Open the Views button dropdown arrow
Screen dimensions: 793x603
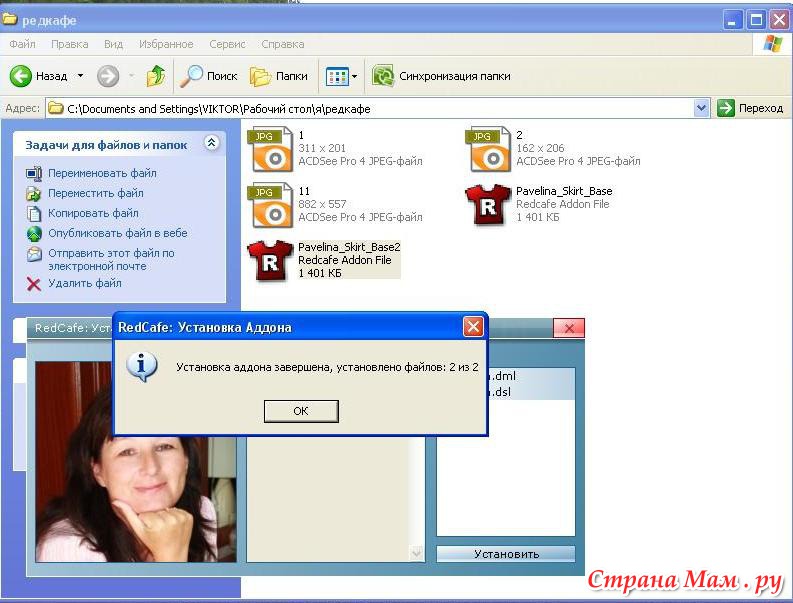click(354, 76)
